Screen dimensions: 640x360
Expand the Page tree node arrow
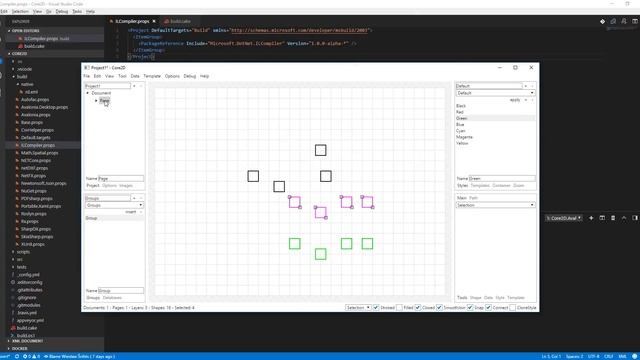click(x=96, y=100)
